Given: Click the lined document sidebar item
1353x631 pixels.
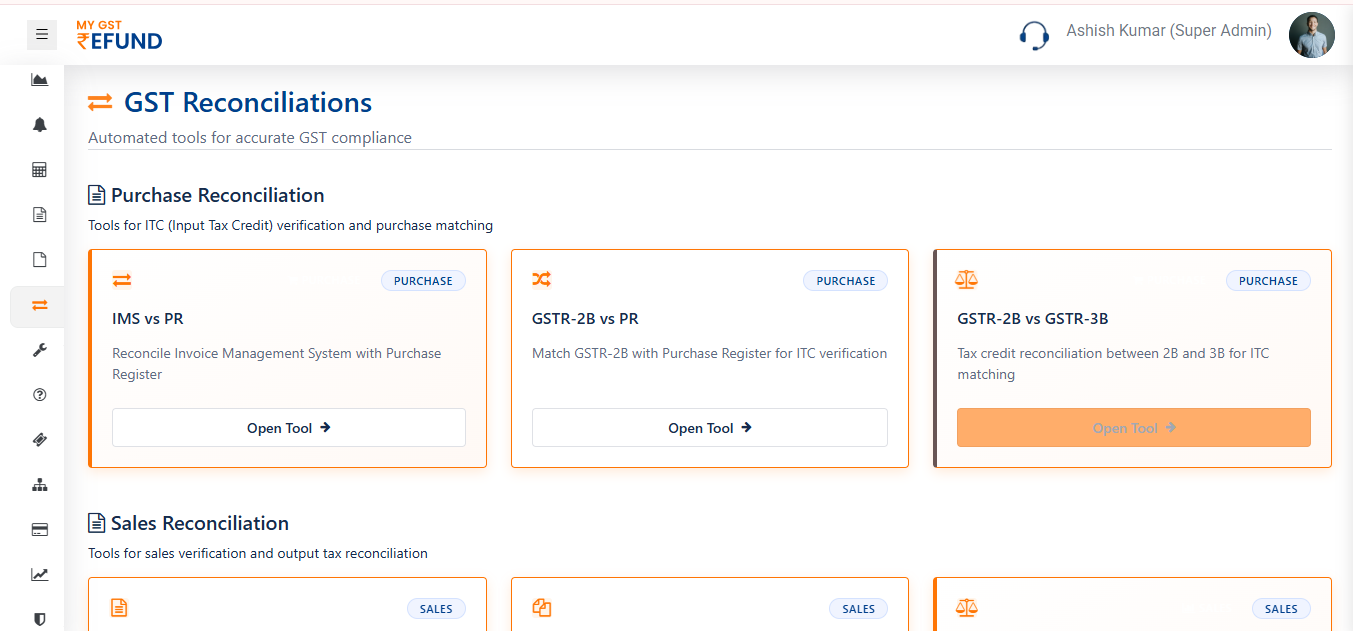Looking at the screenshot, I should tap(40, 214).
